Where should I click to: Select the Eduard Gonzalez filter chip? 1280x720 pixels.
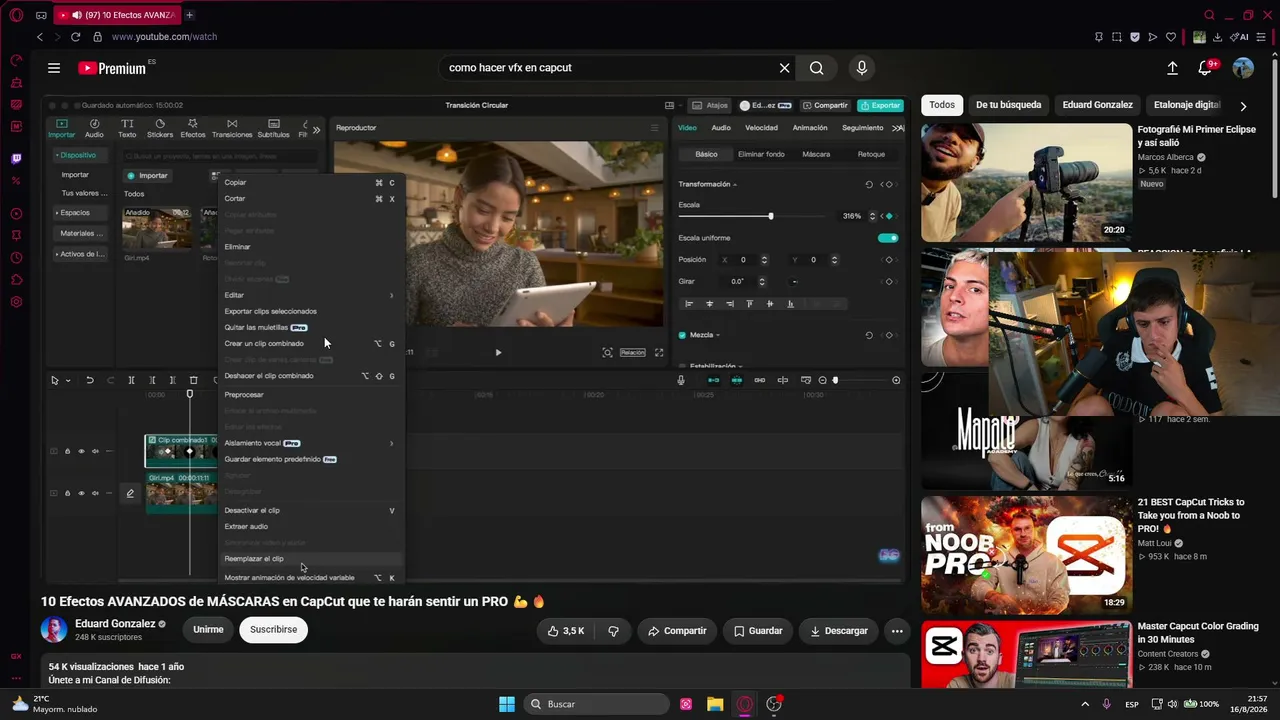(x=1098, y=105)
